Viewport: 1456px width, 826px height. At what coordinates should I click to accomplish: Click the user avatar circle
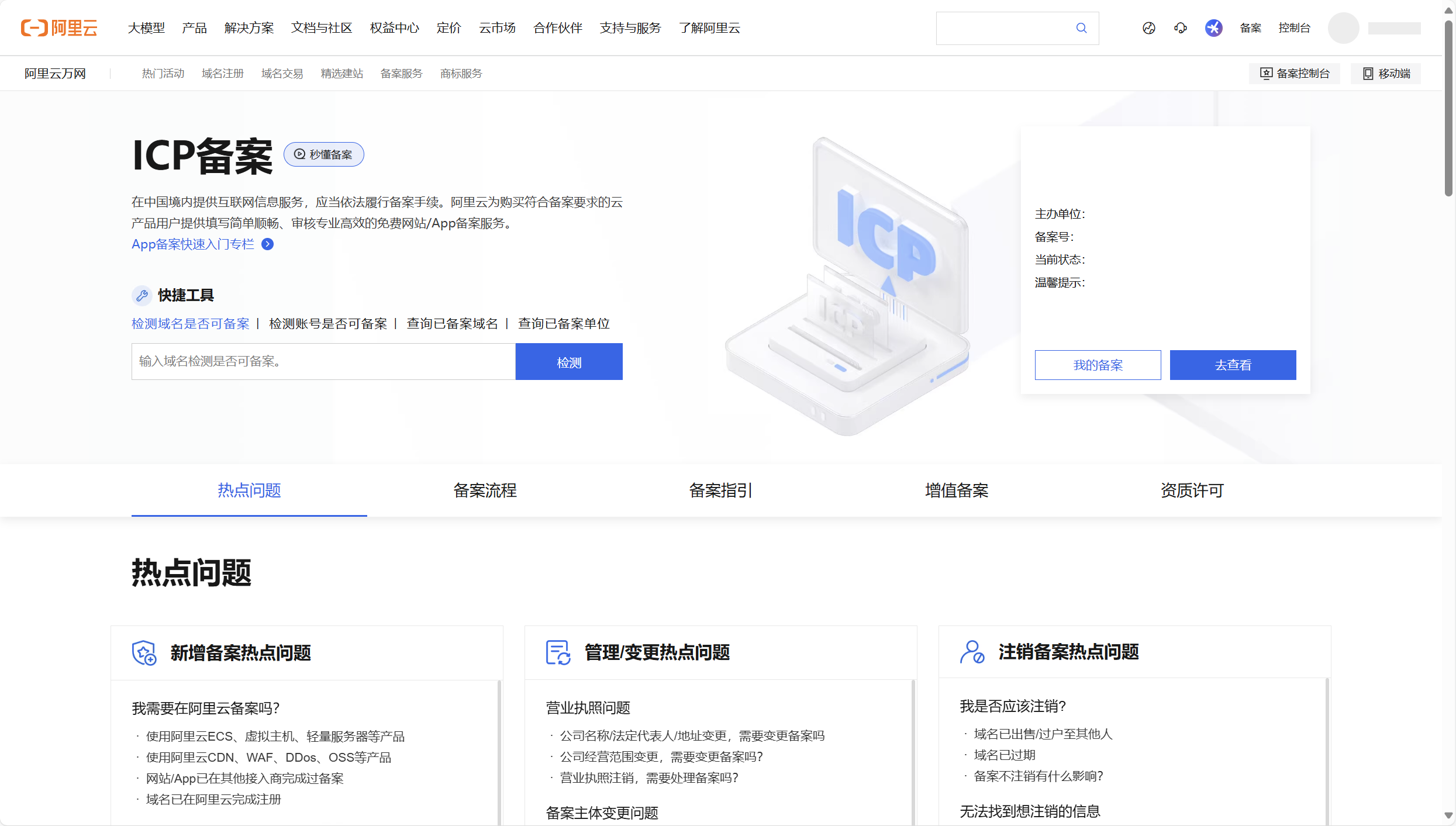(x=1343, y=28)
